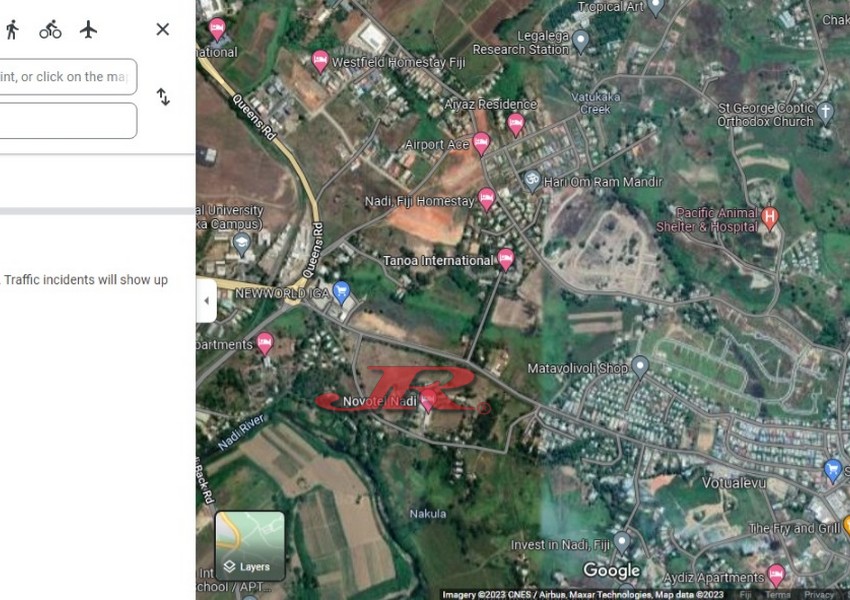Click Pacific Animal Shelter & Hospital marker

coord(769,218)
